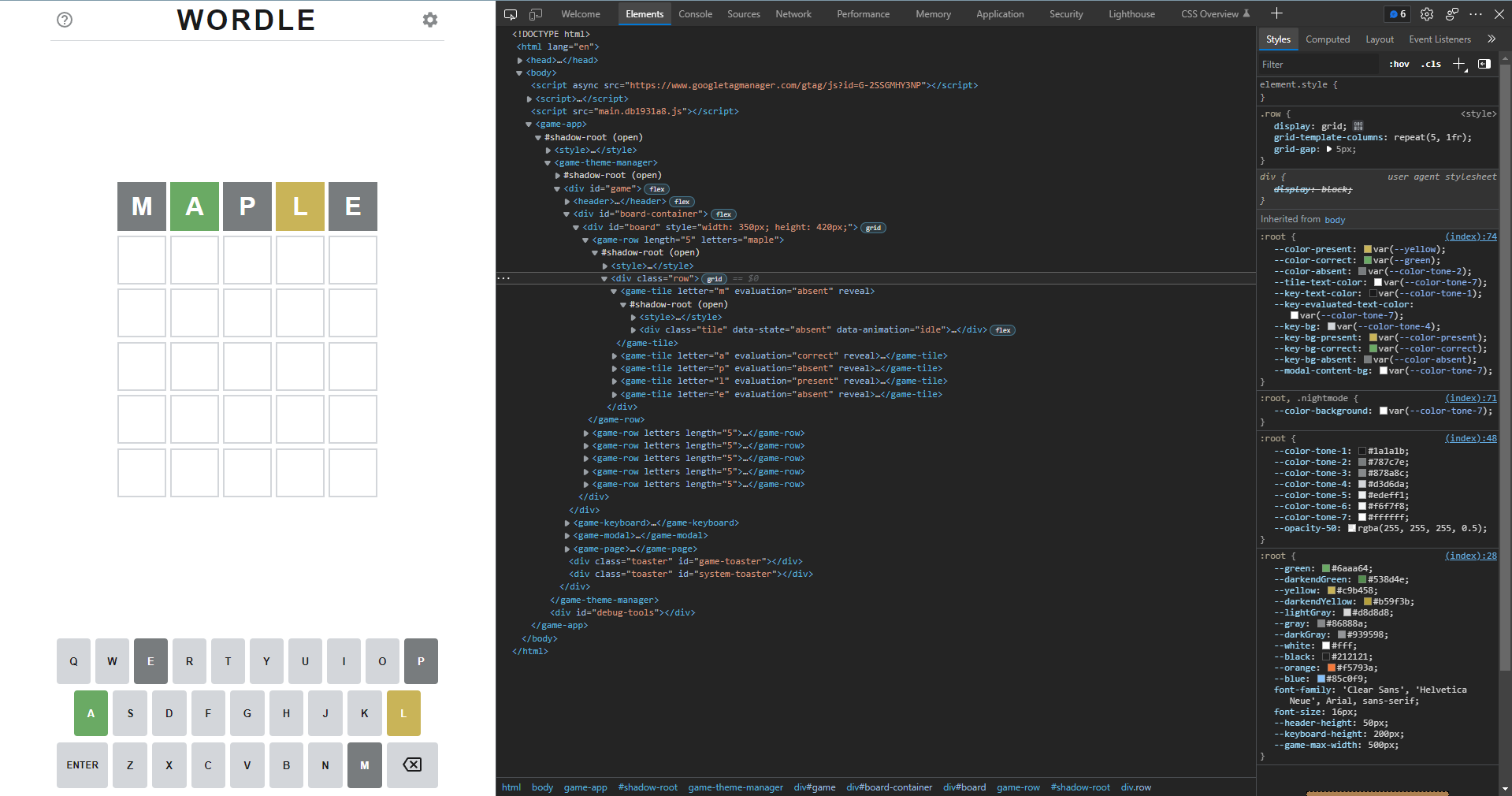Open DevTools settings gear

[1427, 14]
